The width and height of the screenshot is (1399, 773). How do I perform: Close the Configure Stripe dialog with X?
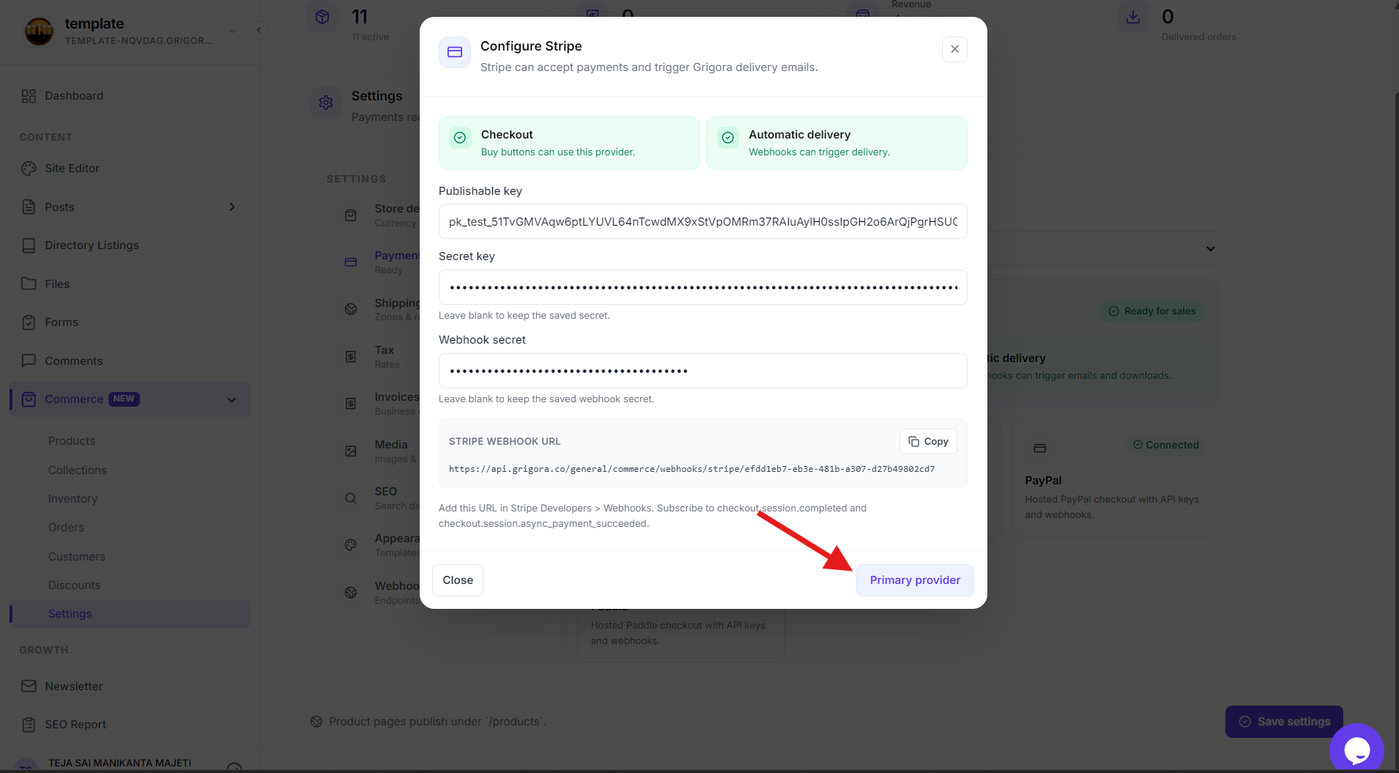954,49
